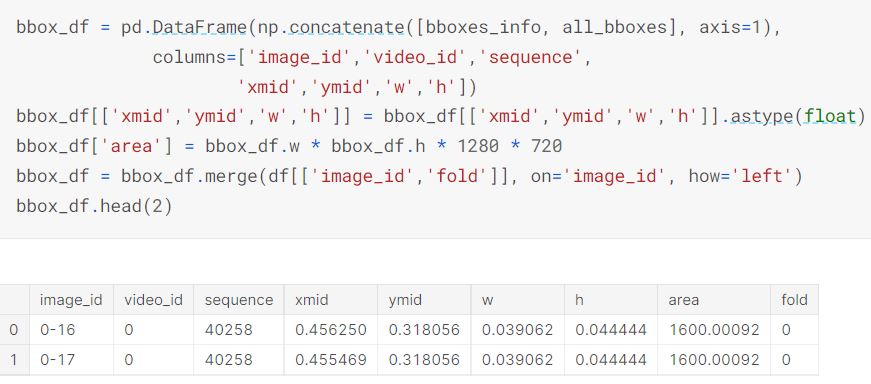Screen dimensions: 871x384
Task: Click the 'w' column header
Action: pyautogui.click(x=518, y=300)
